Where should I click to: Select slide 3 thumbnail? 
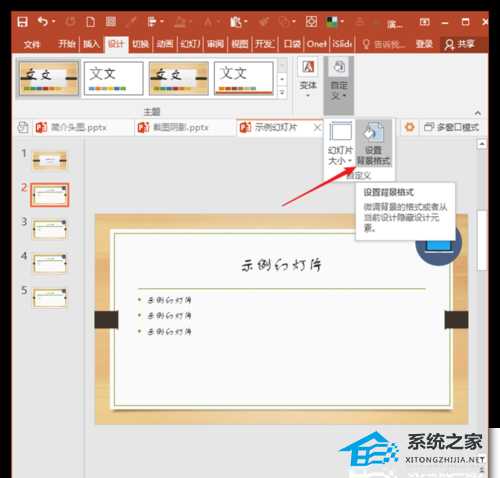(50, 229)
